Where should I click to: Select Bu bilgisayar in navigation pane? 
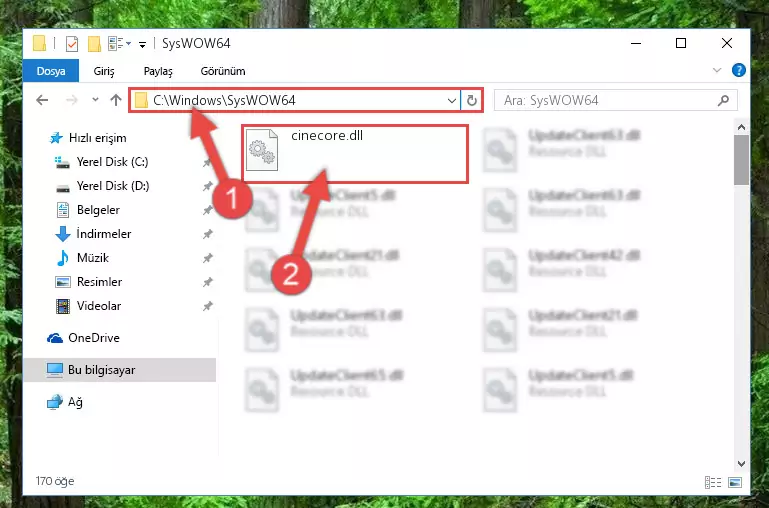[120, 370]
